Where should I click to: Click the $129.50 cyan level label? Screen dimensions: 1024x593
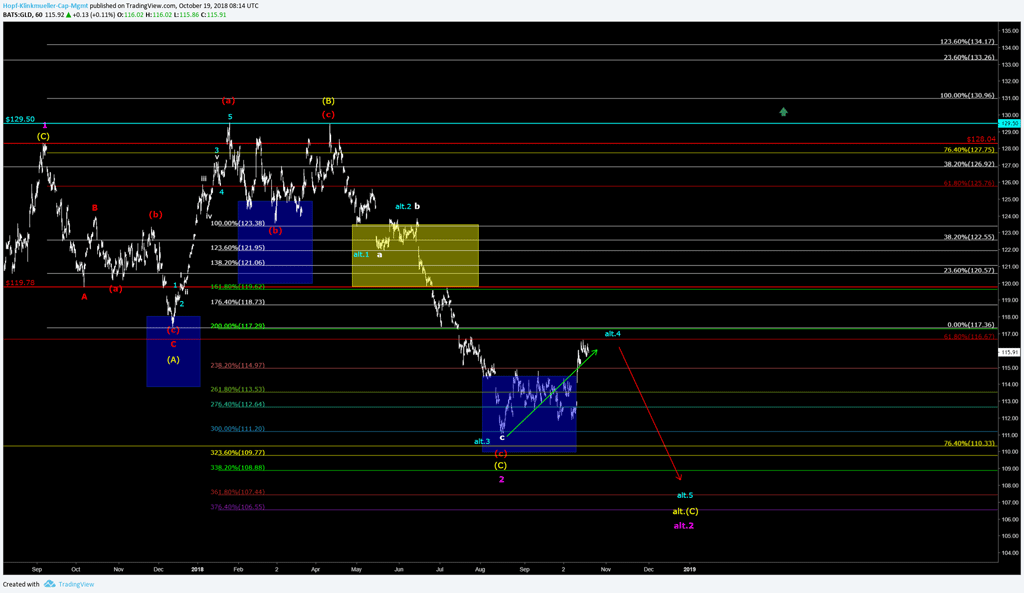[x=20, y=119]
